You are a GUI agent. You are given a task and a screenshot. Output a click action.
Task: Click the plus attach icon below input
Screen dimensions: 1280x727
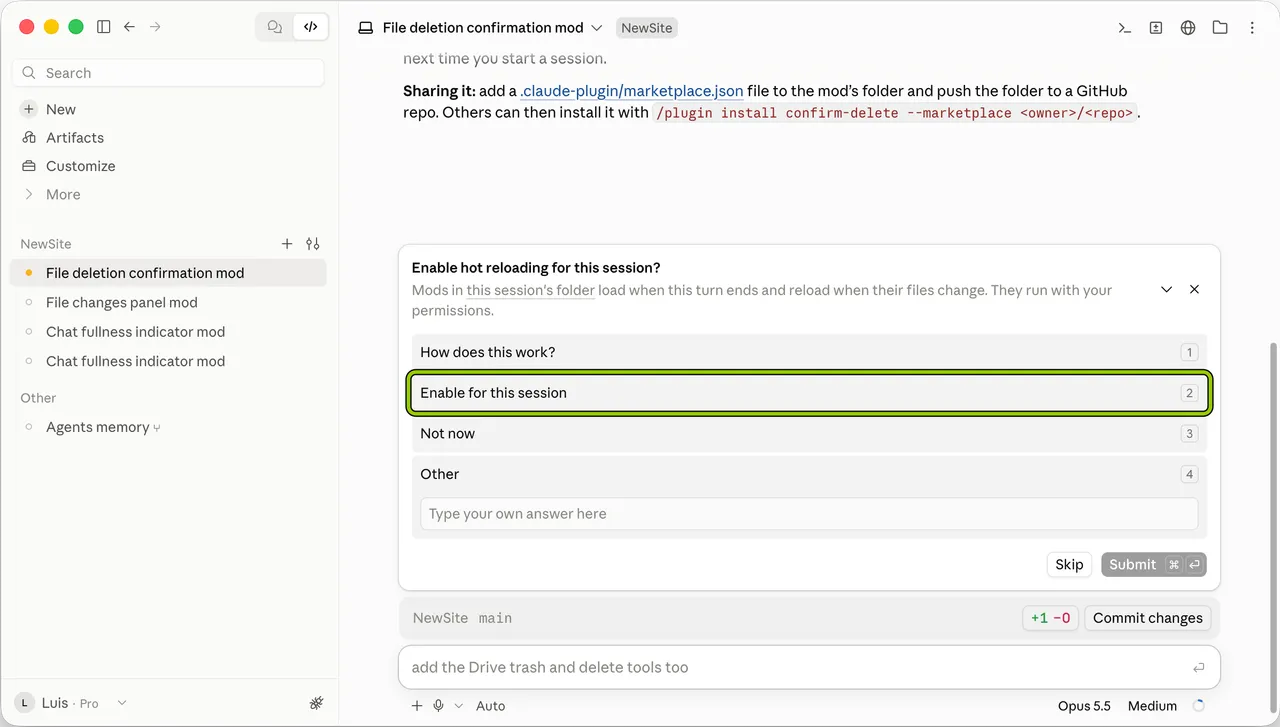coord(417,706)
